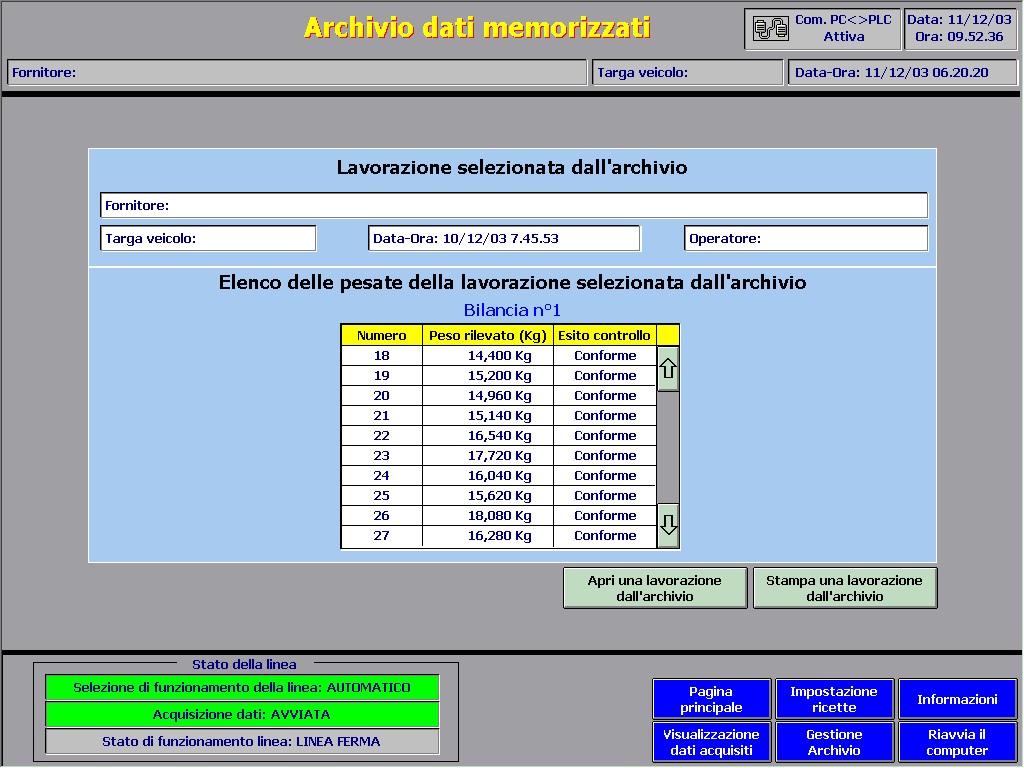Click Conforme result in row 23
The height and width of the screenshot is (768, 1024).
605,456
